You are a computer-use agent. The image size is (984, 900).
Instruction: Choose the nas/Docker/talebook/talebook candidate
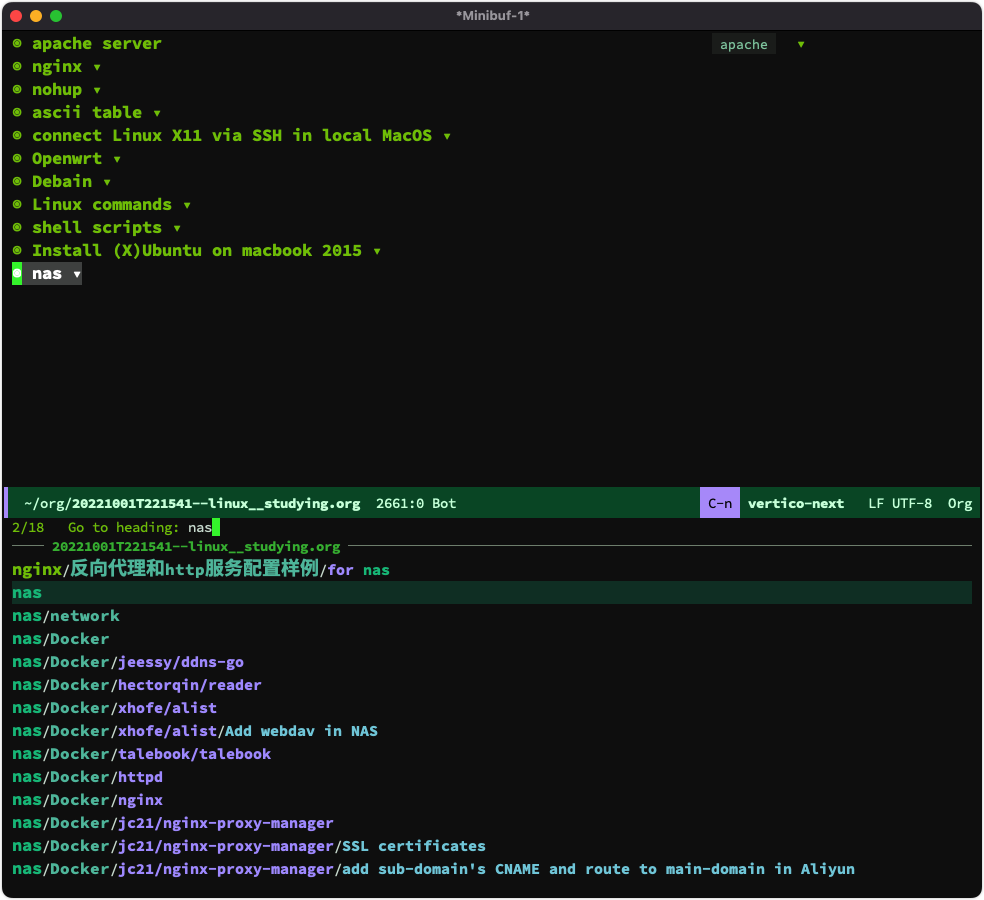tap(142, 754)
